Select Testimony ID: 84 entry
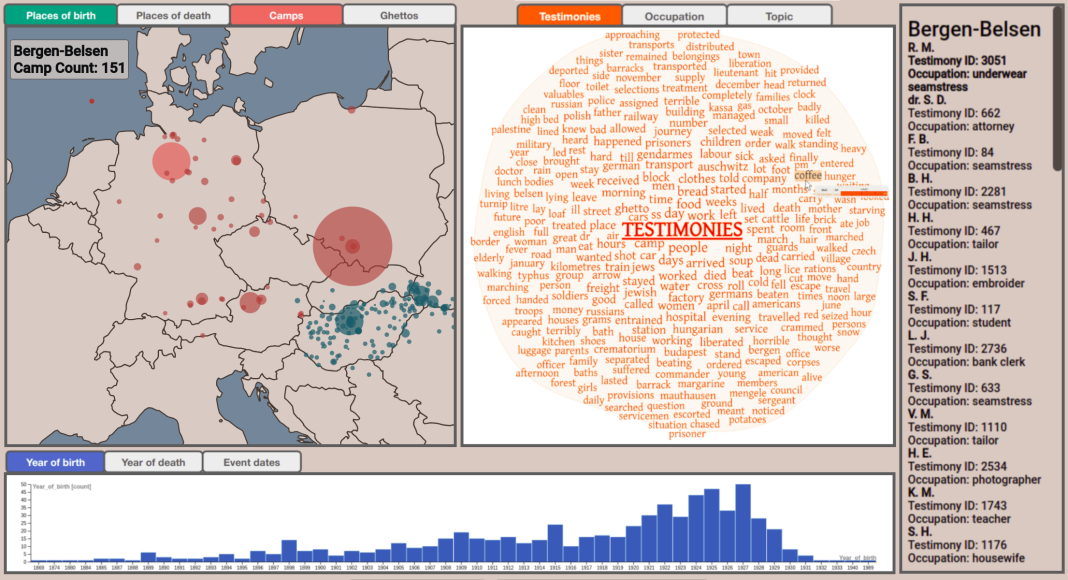This screenshot has height=580, width=1068. pyautogui.click(x=950, y=152)
